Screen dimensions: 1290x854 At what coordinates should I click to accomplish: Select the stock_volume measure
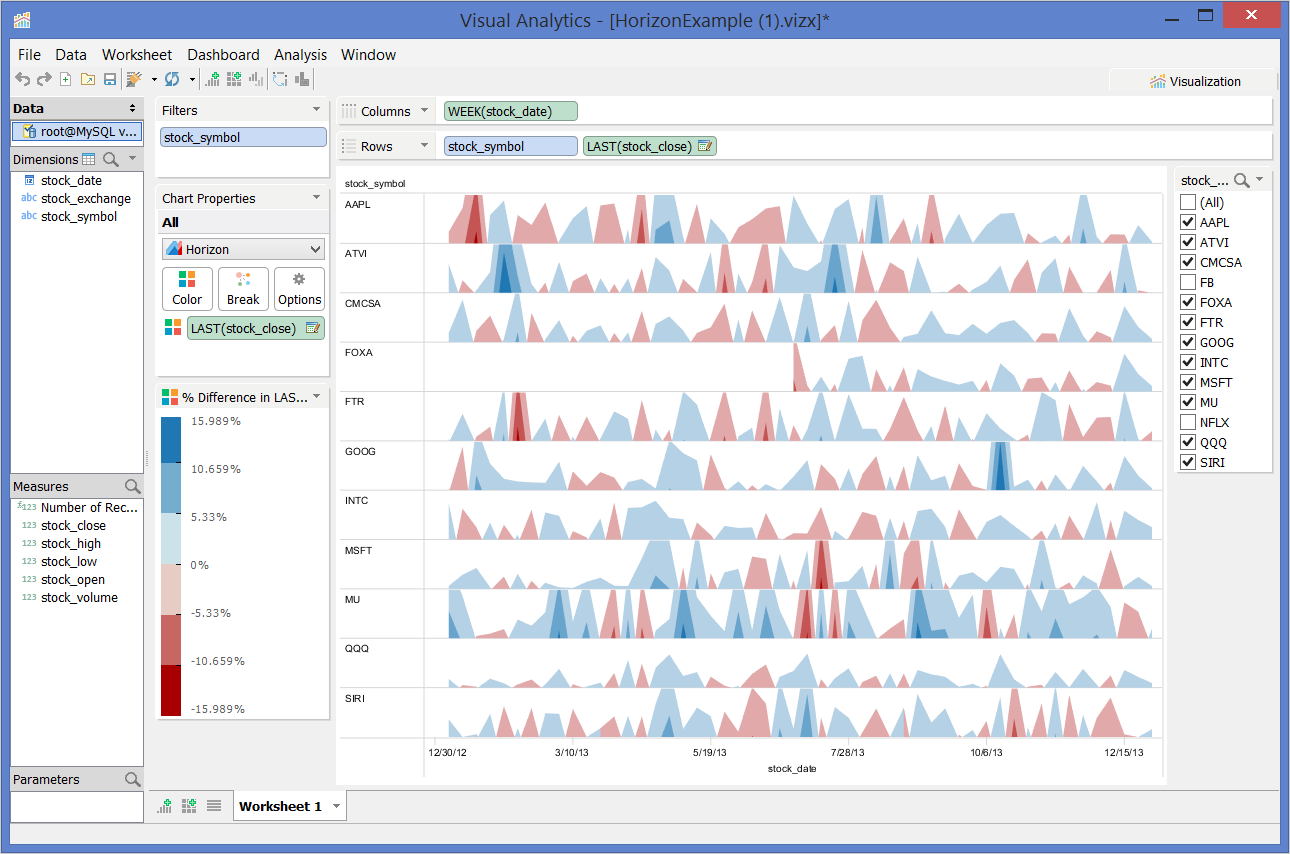pos(79,598)
